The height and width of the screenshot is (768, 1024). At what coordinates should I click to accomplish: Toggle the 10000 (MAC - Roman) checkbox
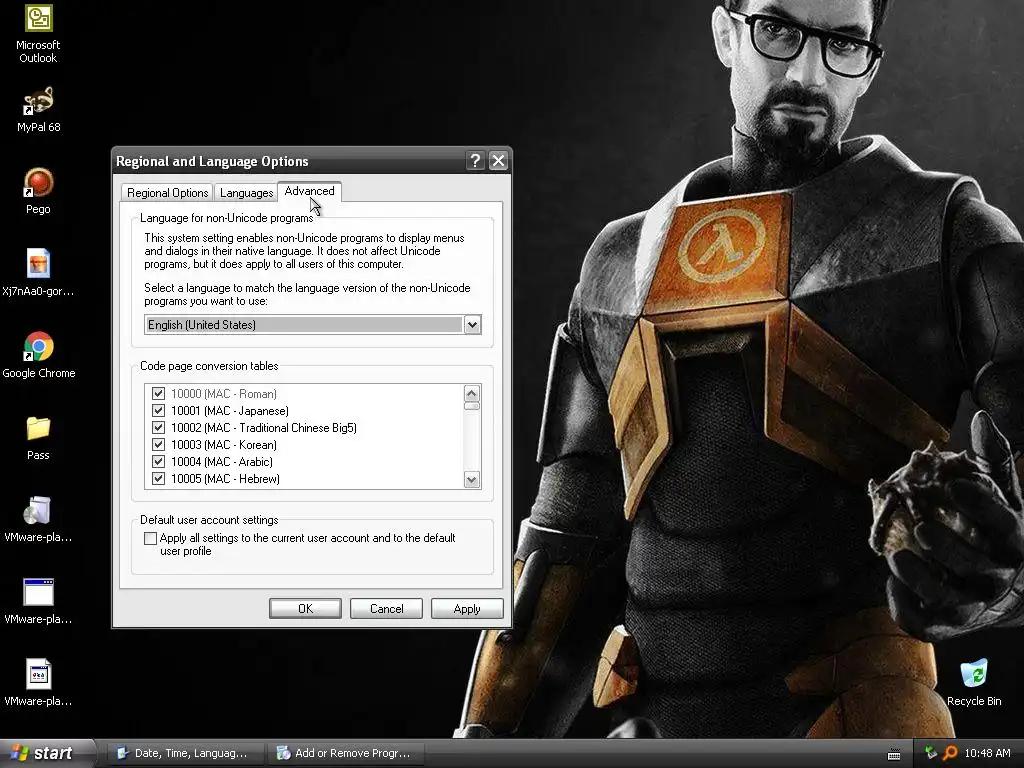coord(158,394)
